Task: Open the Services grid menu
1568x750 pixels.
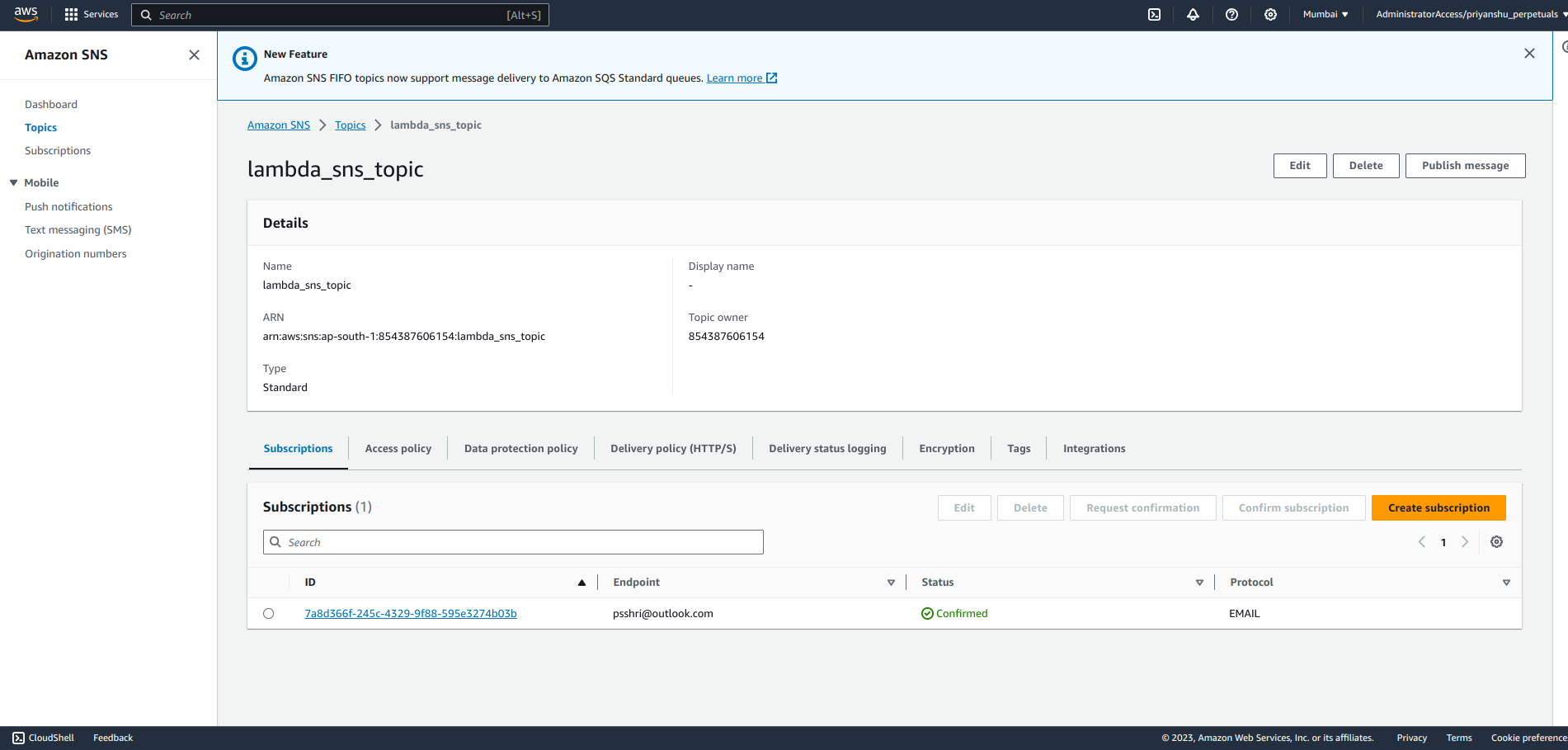Action: tap(92, 15)
